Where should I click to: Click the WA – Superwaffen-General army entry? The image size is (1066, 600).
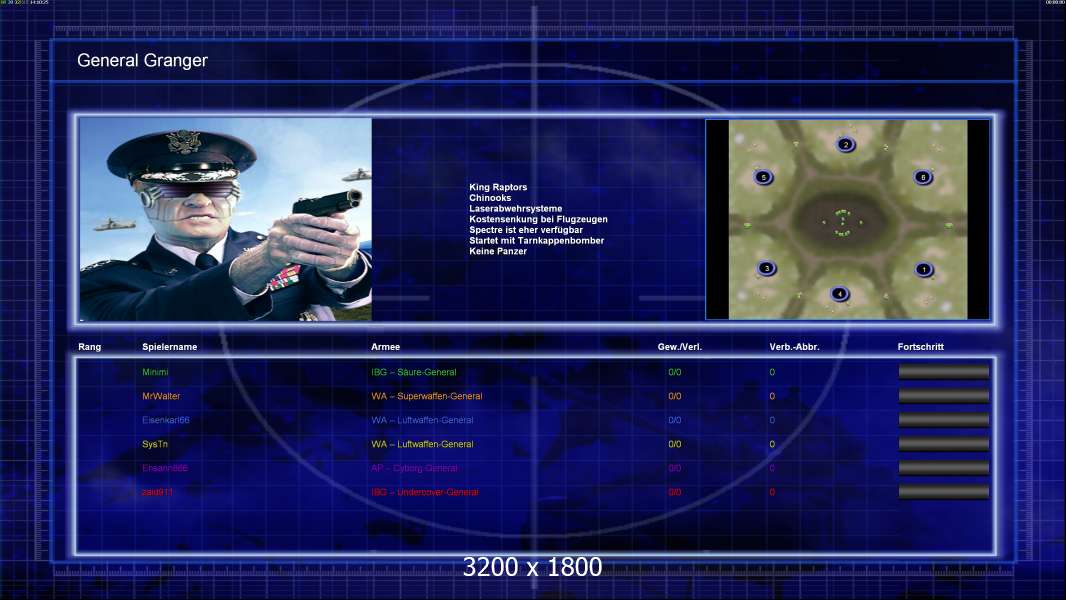426,396
